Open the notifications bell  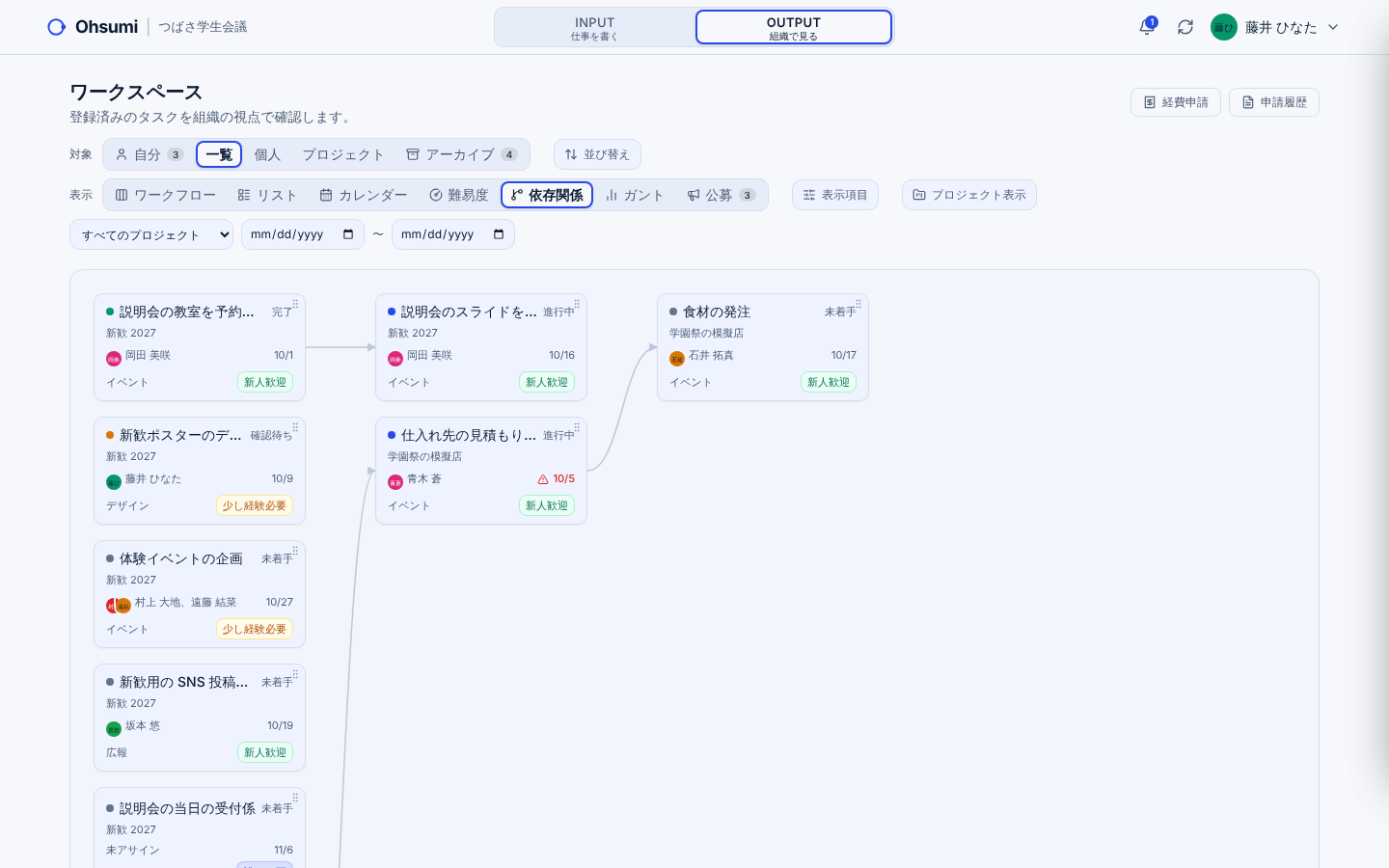tap(1147, 27)
